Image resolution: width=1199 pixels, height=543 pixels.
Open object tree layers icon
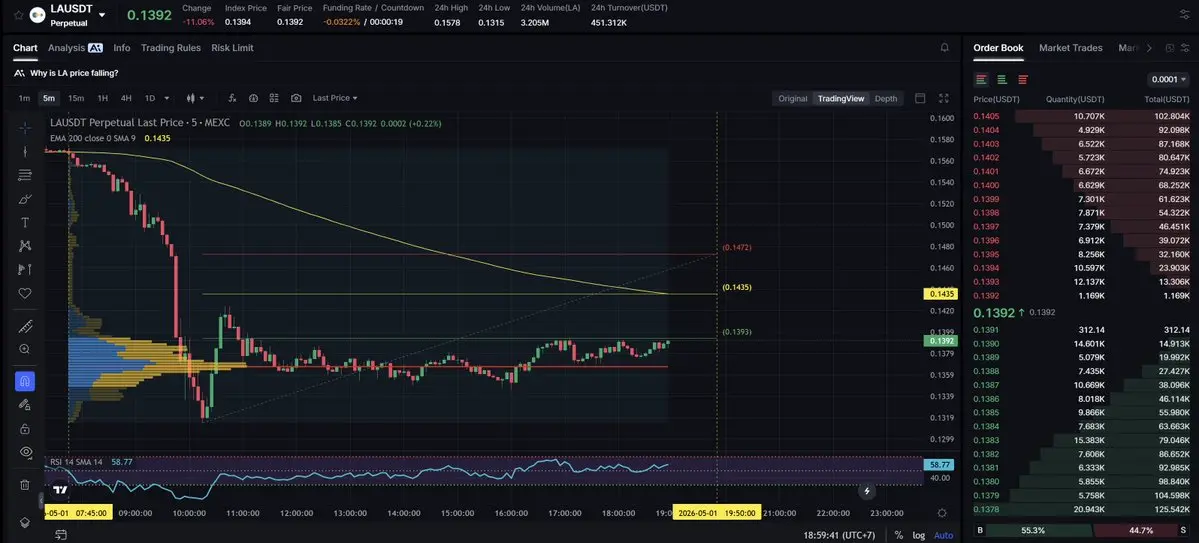[24, 522]
